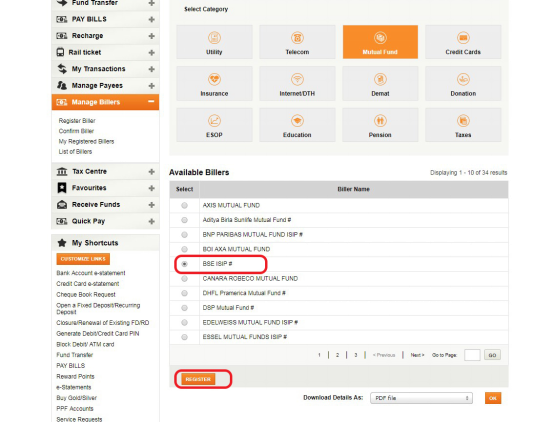Expand the Recharge plus sign
The image size is (553, 423).
(x=152, y=36)
